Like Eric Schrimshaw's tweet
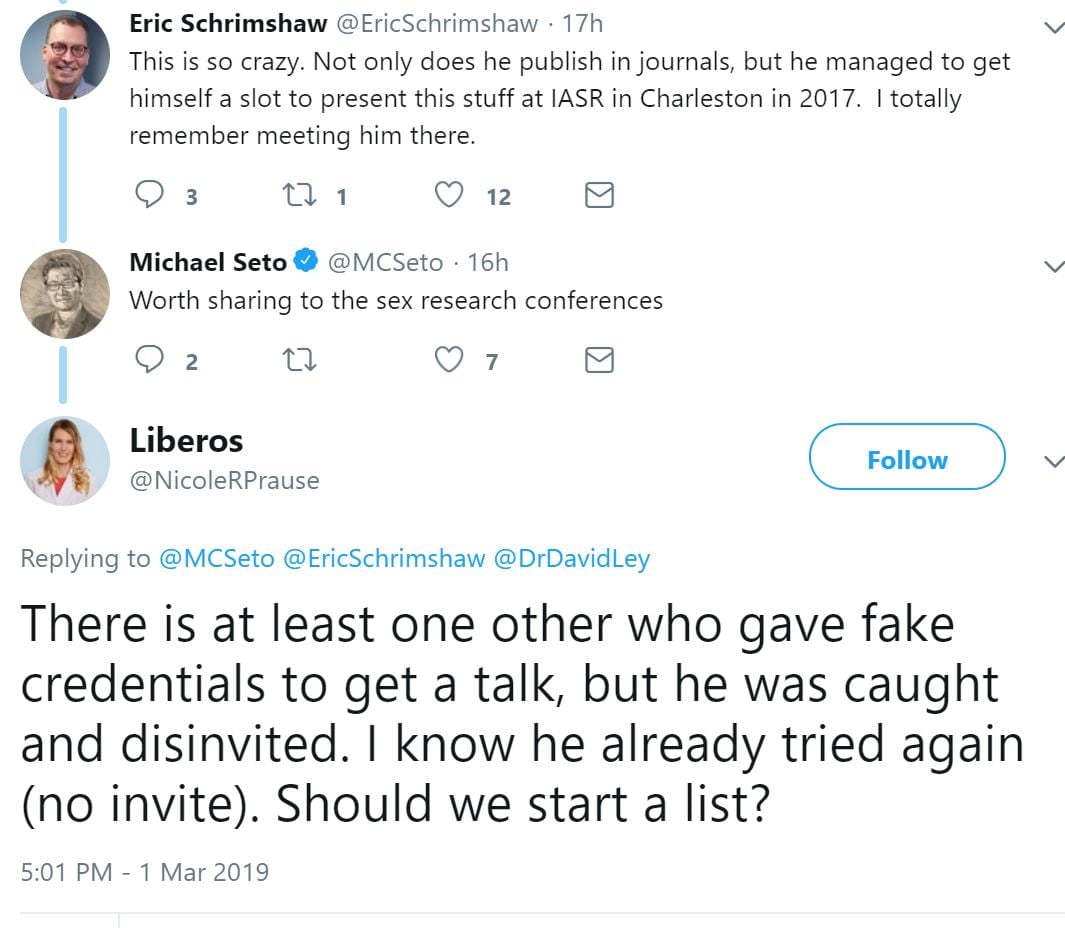 449,195
